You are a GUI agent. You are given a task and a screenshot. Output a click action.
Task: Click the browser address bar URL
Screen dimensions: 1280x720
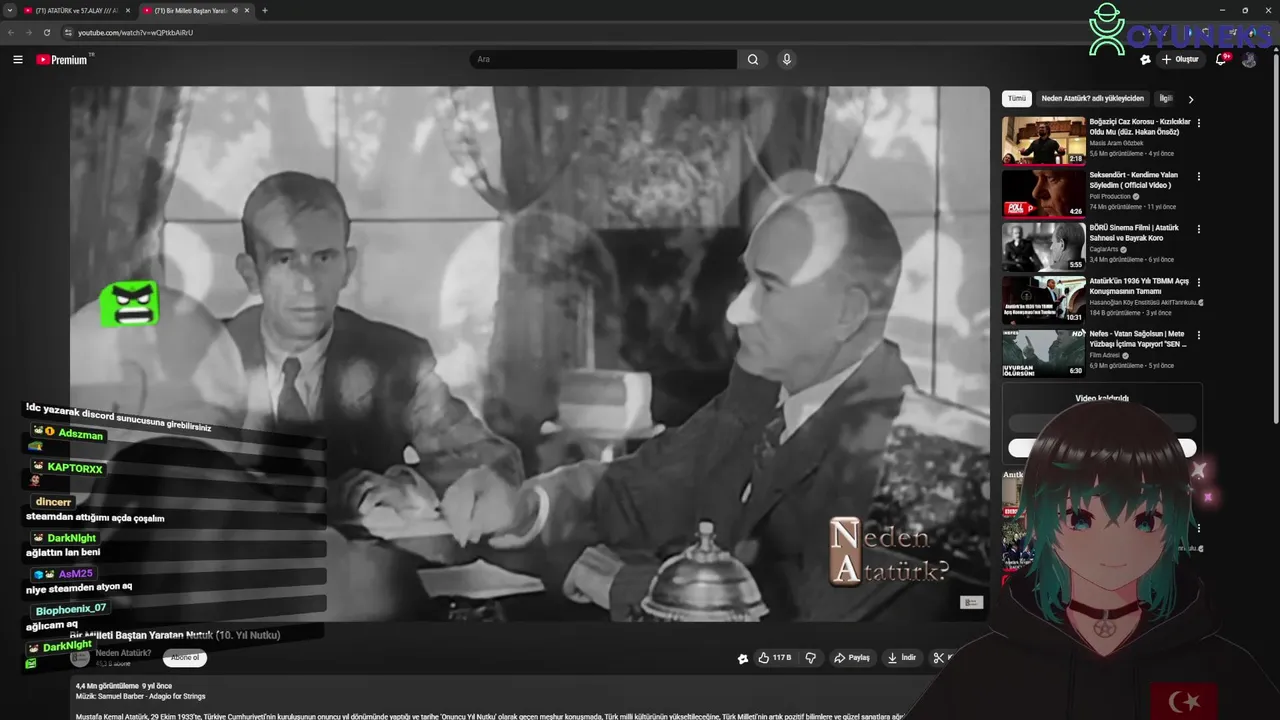point(135,32)
